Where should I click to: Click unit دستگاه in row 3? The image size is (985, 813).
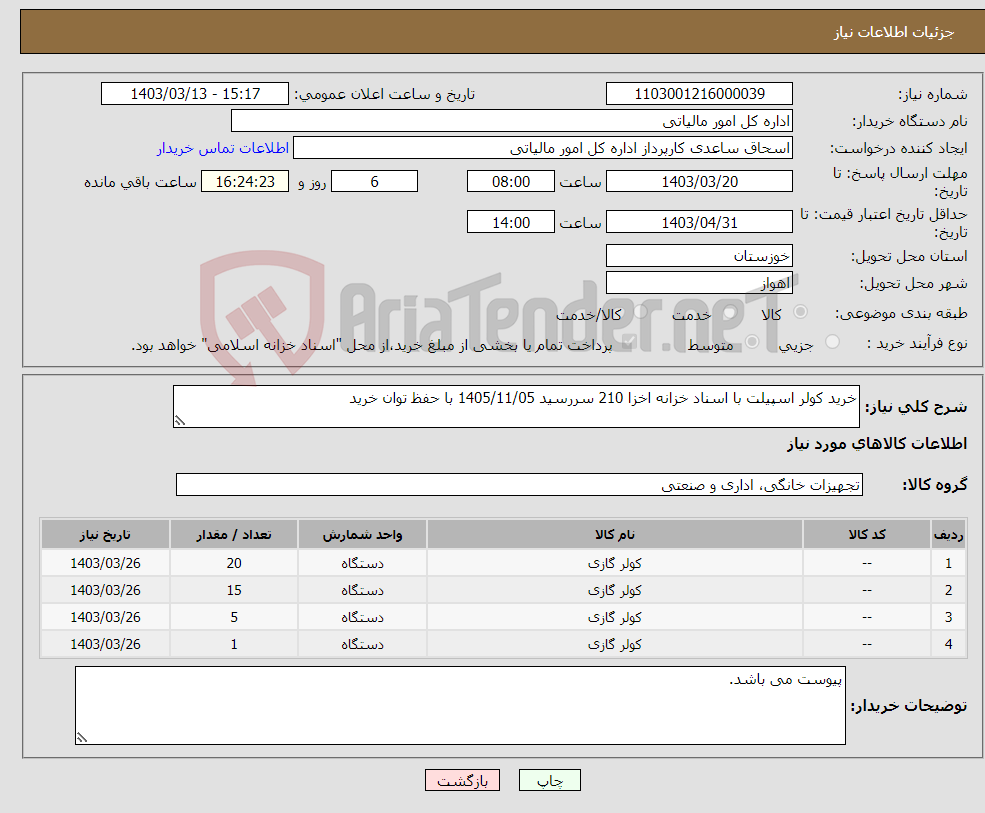[362, 617]
